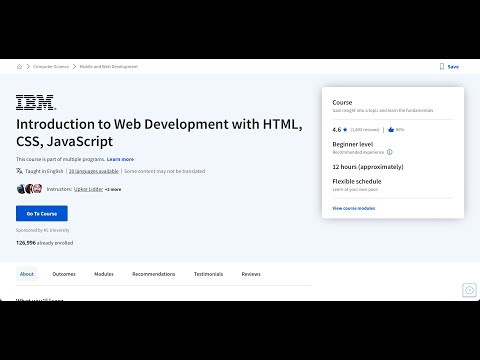Click the 'Flexible schedule' text

coord(357,181)
